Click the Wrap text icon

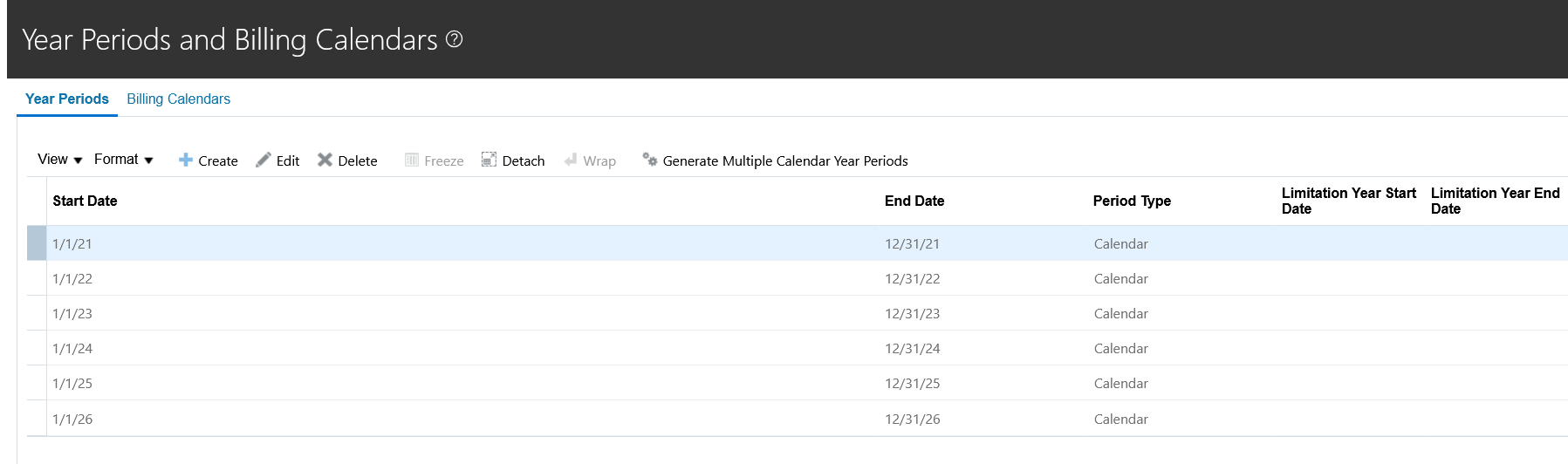[571, 160]
